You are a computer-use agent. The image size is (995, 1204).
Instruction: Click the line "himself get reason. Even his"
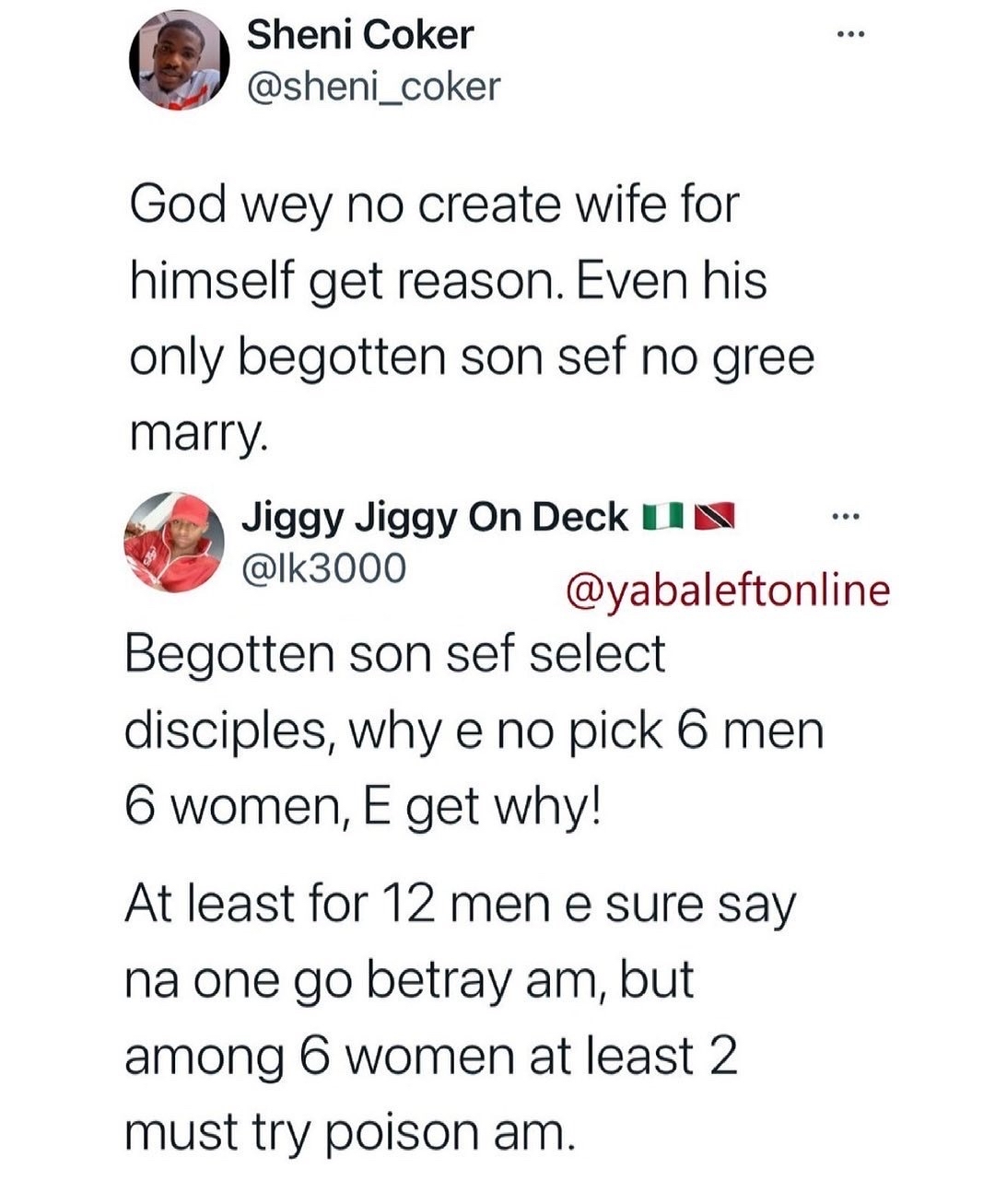pos(448,280)
